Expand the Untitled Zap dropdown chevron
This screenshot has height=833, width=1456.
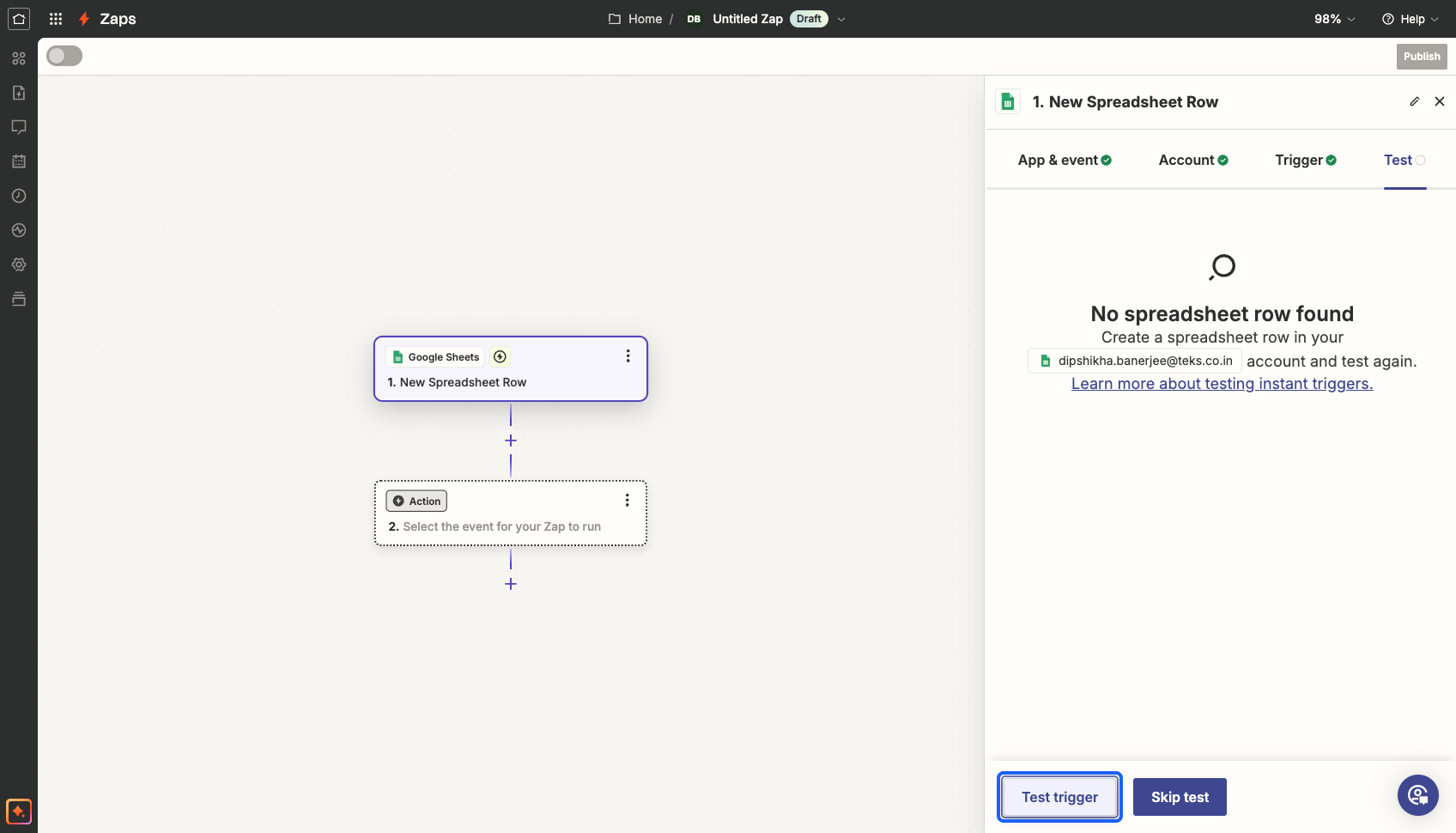841,19
